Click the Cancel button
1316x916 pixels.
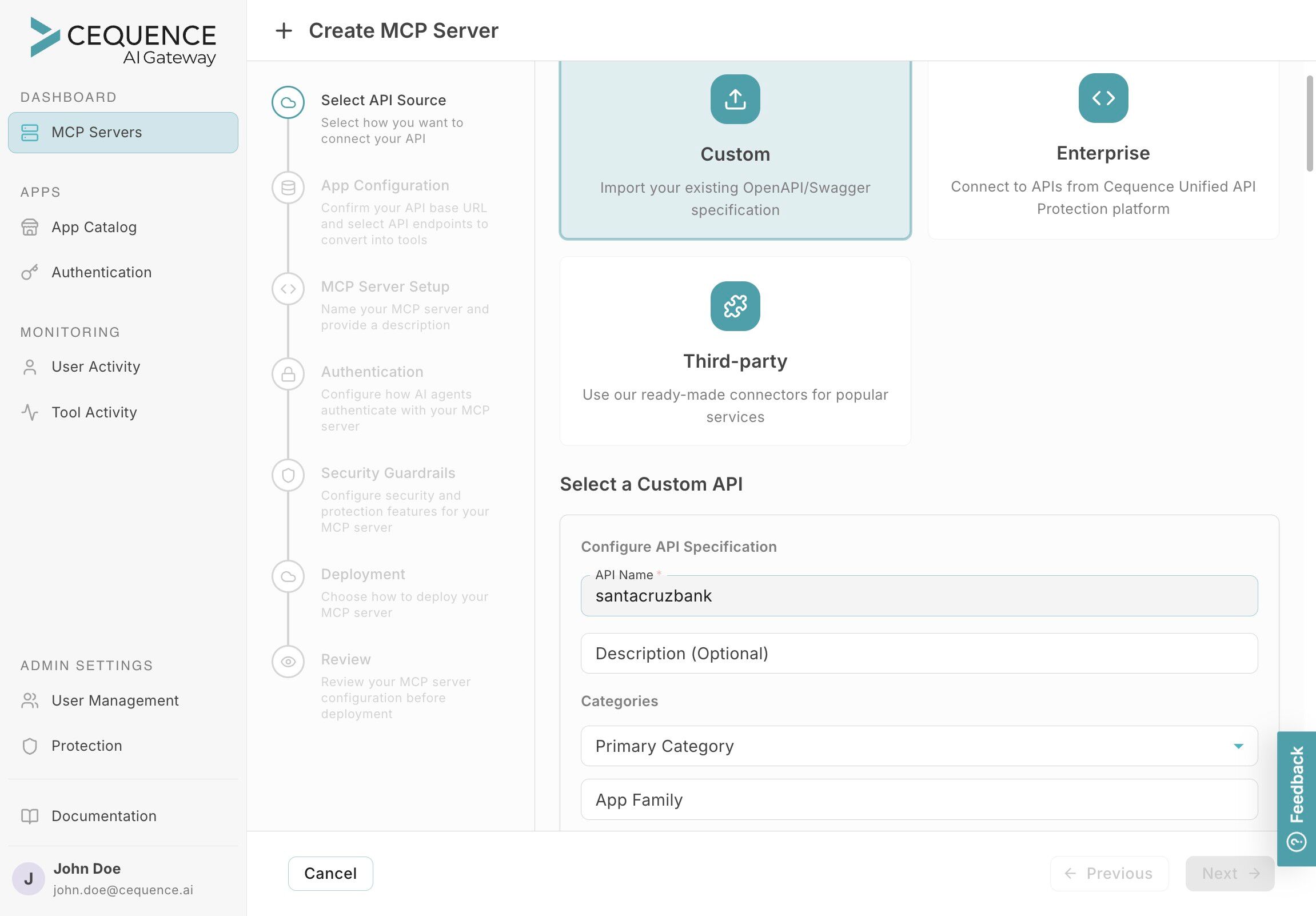[330, 873]
